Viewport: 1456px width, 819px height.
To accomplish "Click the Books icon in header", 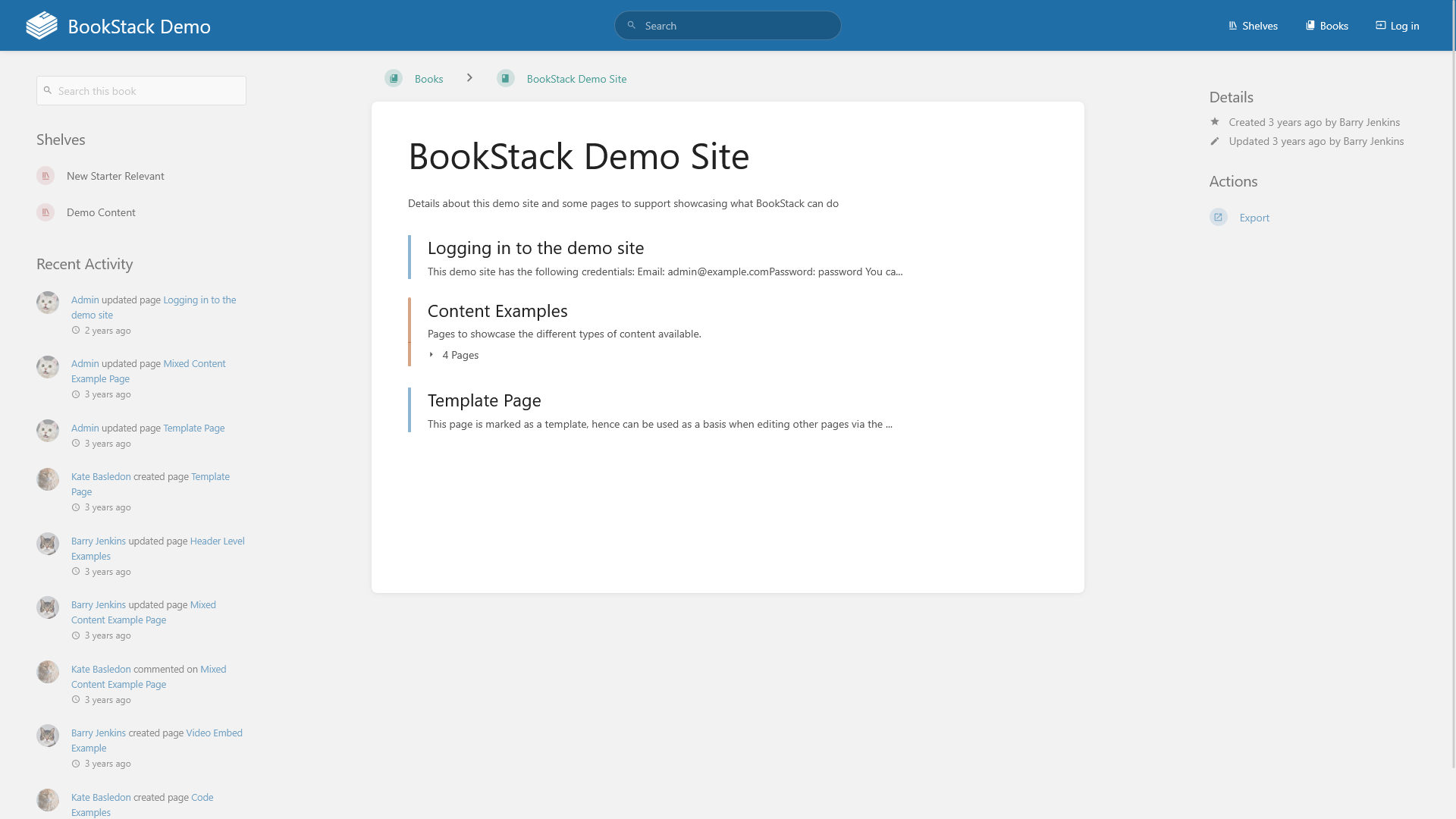I will coord(1310,26).
